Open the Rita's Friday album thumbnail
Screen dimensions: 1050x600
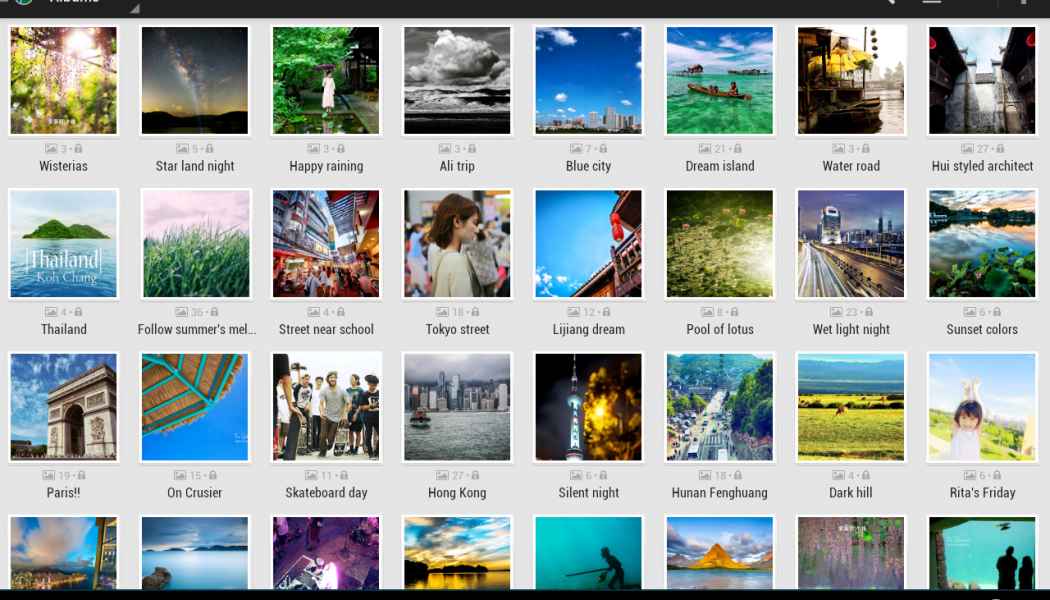(x=982, y=407)
